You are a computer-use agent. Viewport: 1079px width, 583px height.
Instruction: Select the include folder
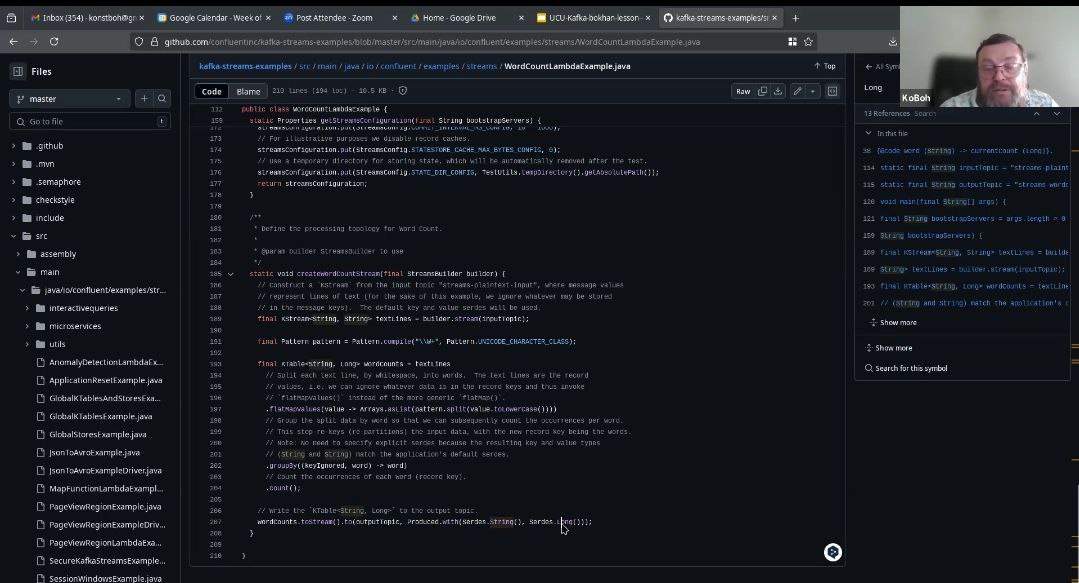click(x=50, y=218)
